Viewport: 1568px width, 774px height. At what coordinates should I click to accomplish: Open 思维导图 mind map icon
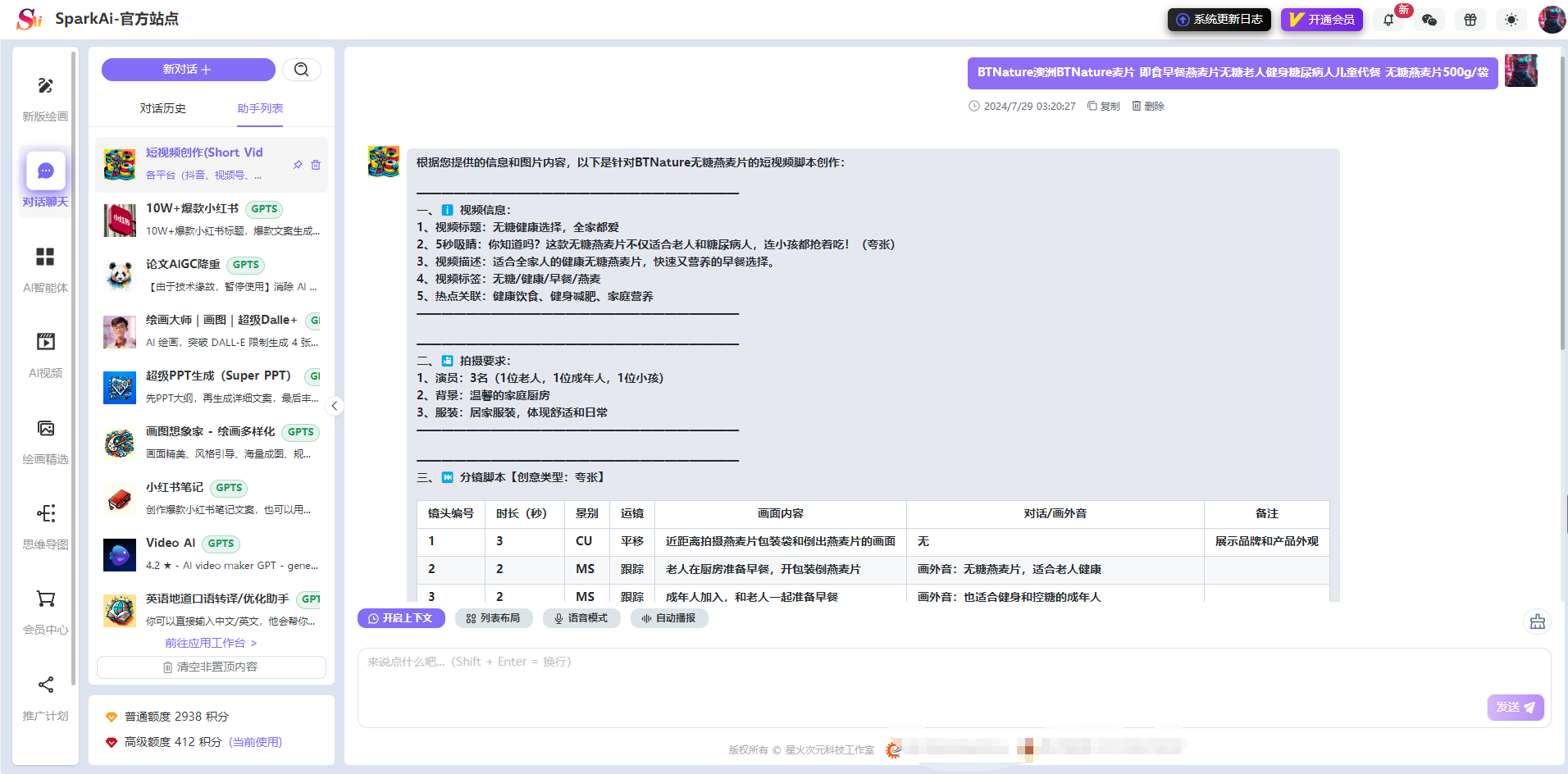pos(45,513)
